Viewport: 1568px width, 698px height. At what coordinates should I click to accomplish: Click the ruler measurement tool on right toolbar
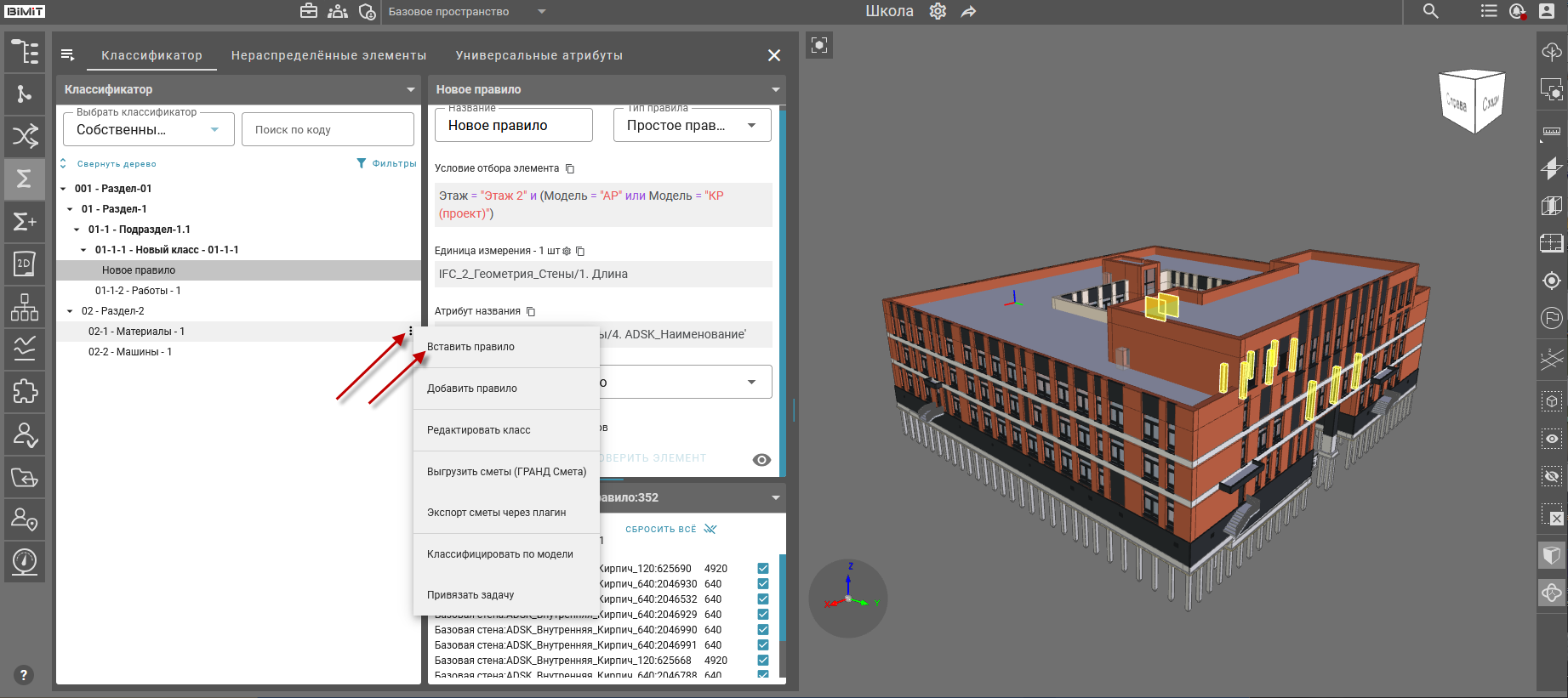pyautogui.click(x=1552, y=131)
